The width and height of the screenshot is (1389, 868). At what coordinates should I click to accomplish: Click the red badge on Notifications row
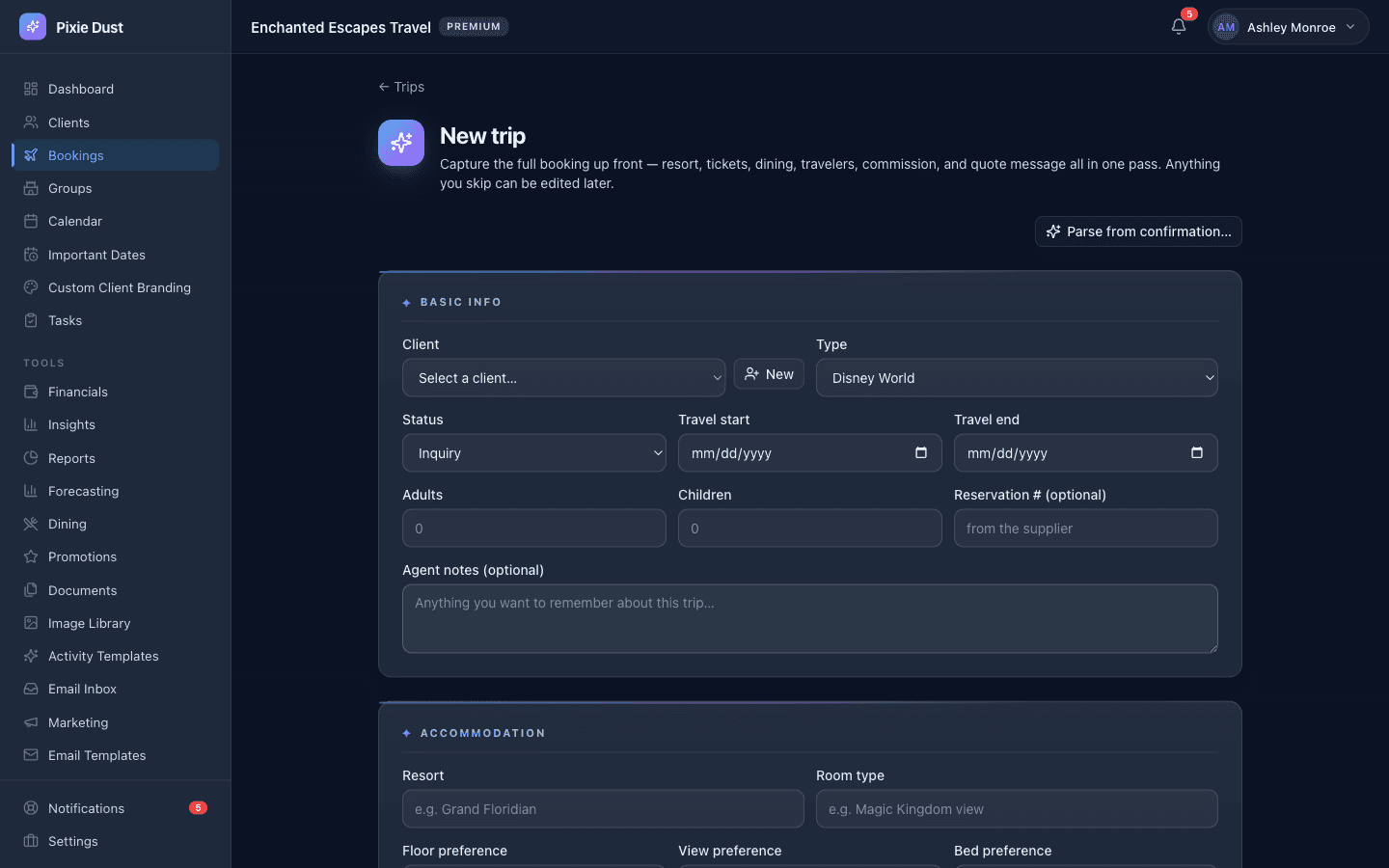(x=198, y=808)
